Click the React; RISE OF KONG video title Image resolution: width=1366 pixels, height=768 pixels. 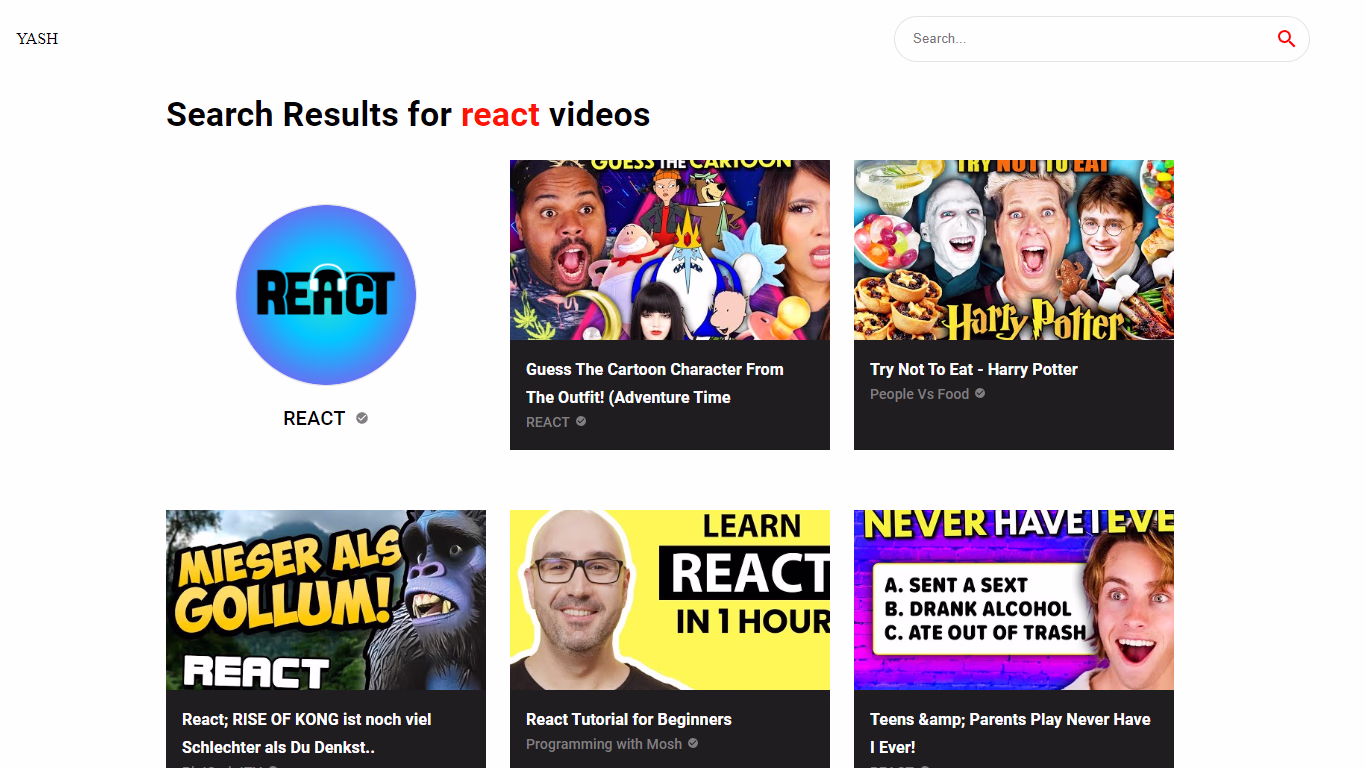(x=307, y=733)
